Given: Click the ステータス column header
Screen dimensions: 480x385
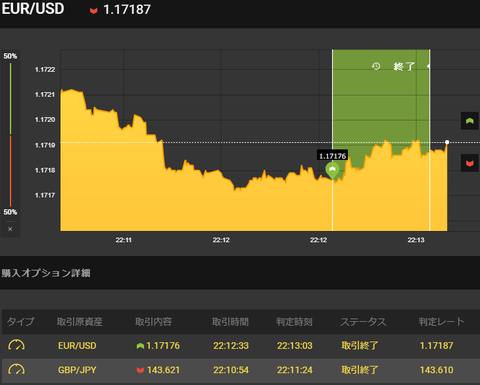Looking at the screenshot, I should (363, 322).
